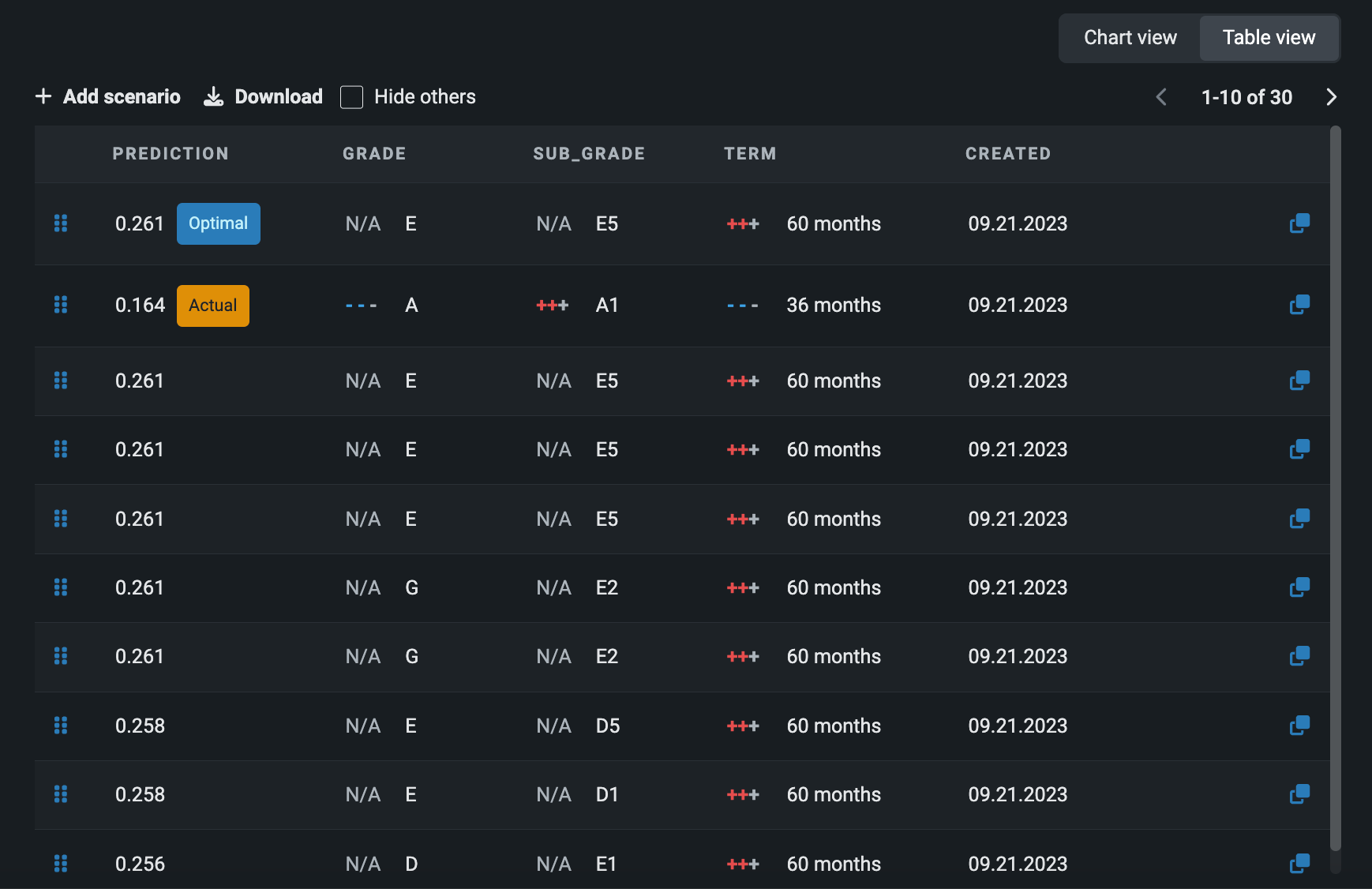Click the CREATED column header
Image resolution: width=1372 pixels, height=889 pixels.
click(1007, 154)
